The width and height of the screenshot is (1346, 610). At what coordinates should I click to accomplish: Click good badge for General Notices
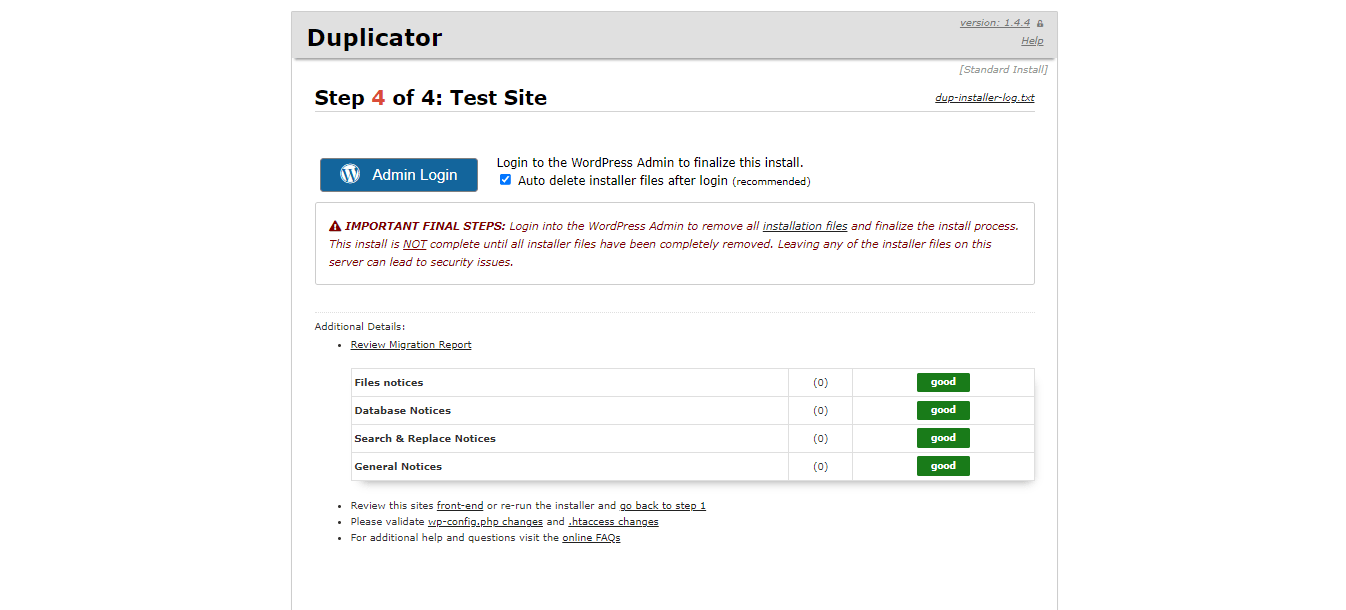point(943,466)
